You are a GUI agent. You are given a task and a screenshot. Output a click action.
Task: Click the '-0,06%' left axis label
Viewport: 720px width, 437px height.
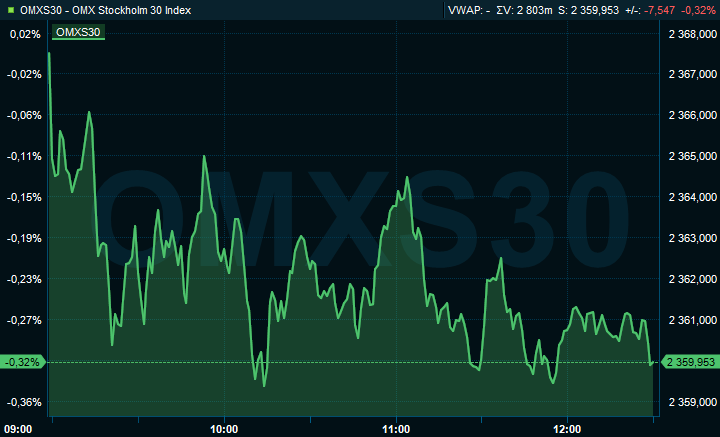coord(24,115)
